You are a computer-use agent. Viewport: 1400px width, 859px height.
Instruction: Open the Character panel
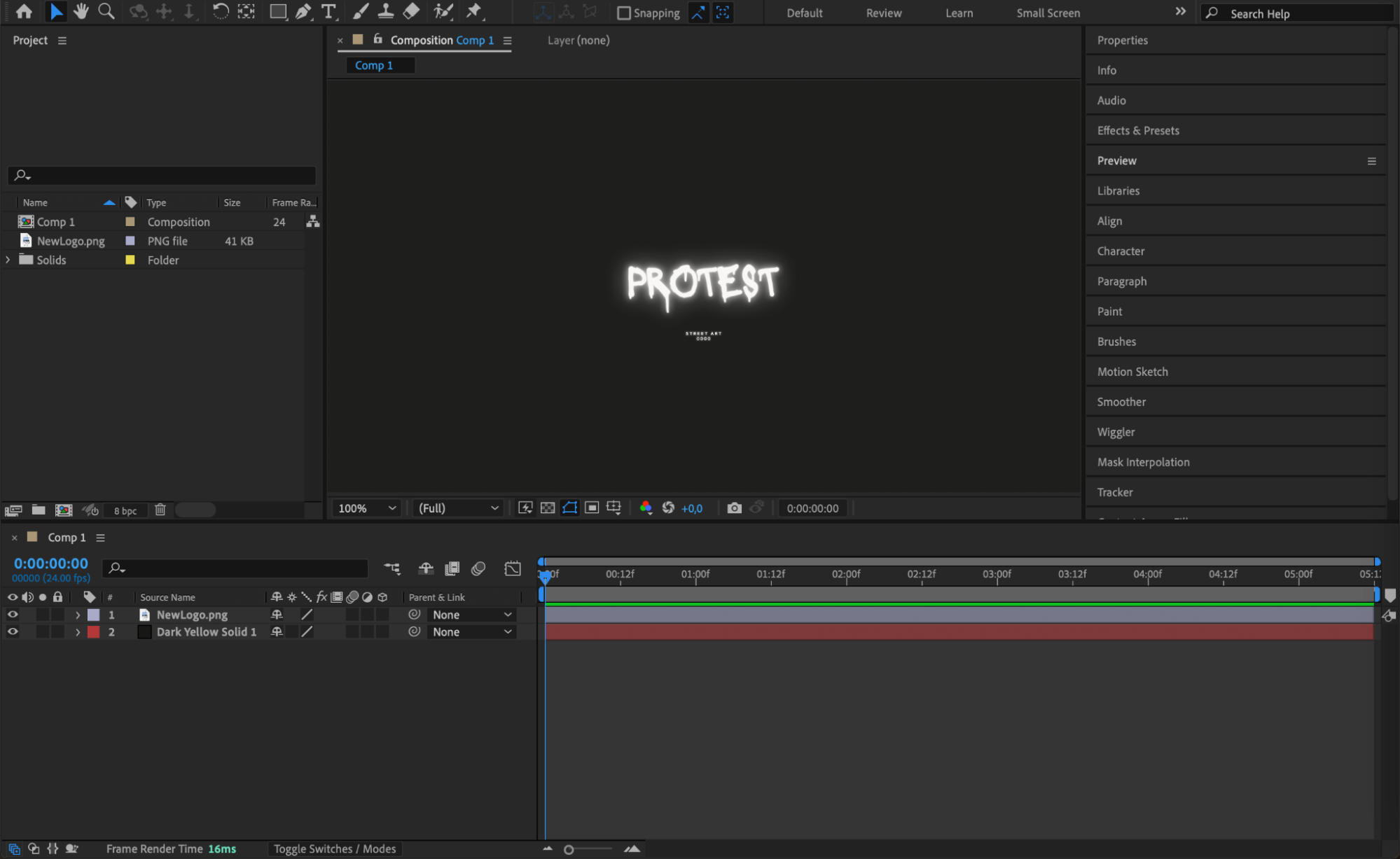pos(1121,251)
